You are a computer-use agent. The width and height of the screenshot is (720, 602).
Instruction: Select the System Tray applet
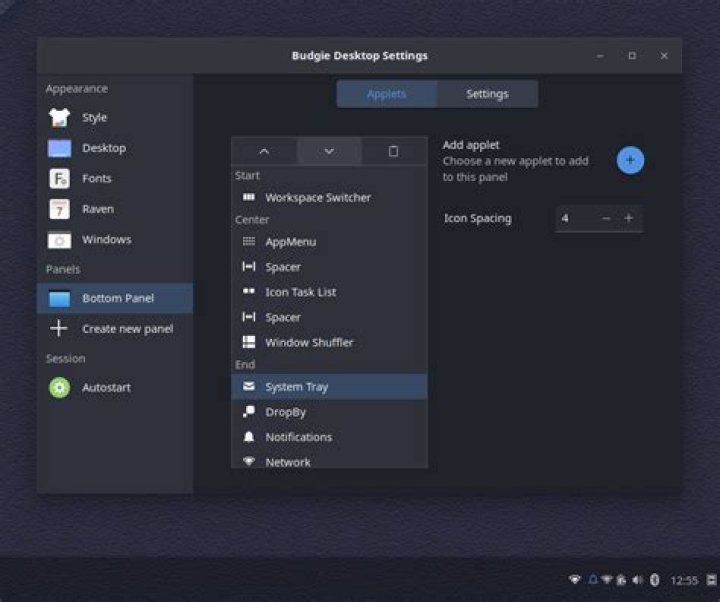[x=329, y=387]
